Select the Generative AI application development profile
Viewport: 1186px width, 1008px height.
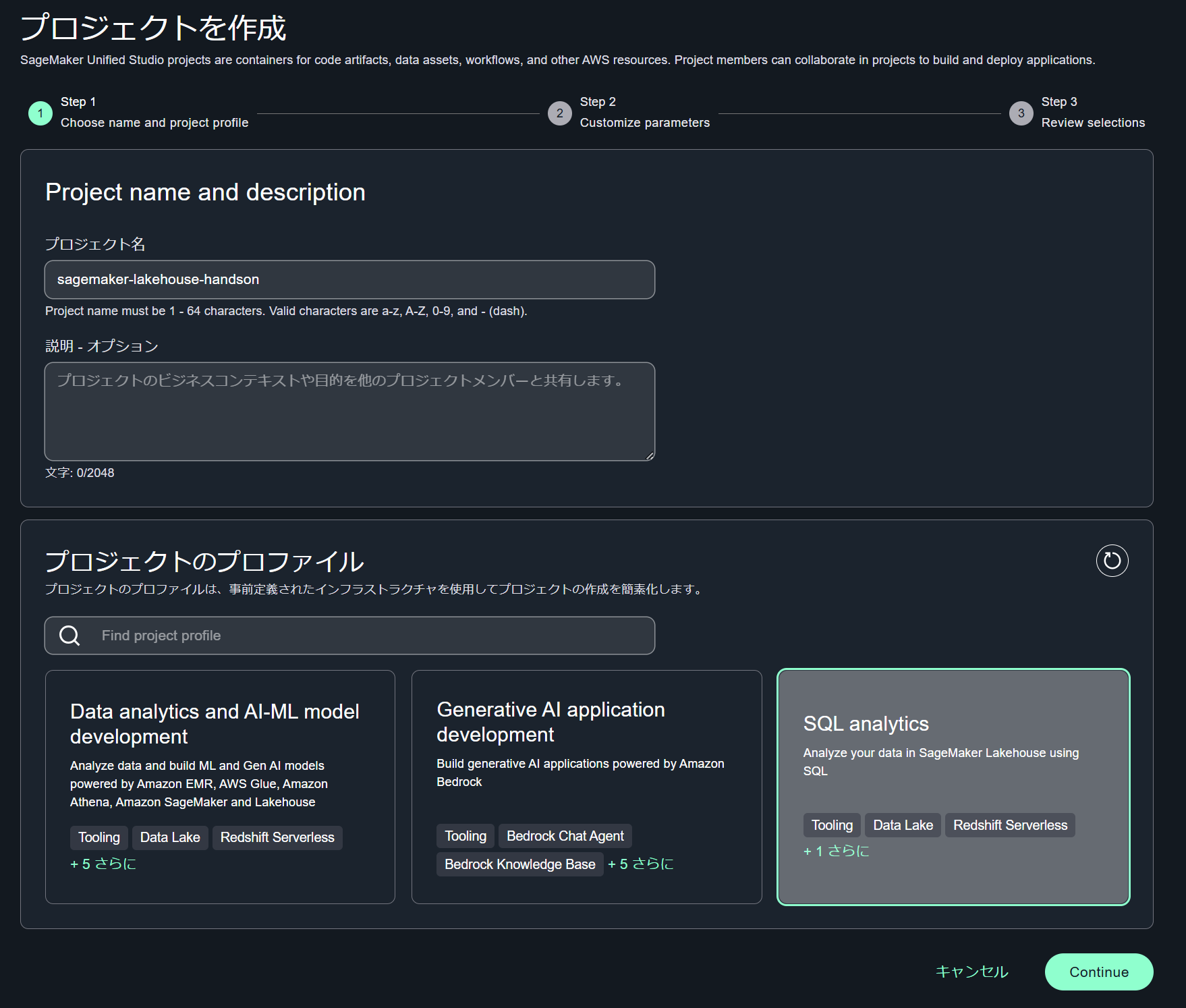pyautogui.click(x=586, y=787)
